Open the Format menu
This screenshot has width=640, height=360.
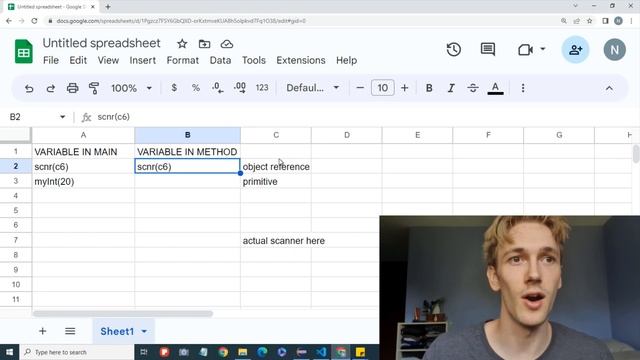(x=182, y=60)
